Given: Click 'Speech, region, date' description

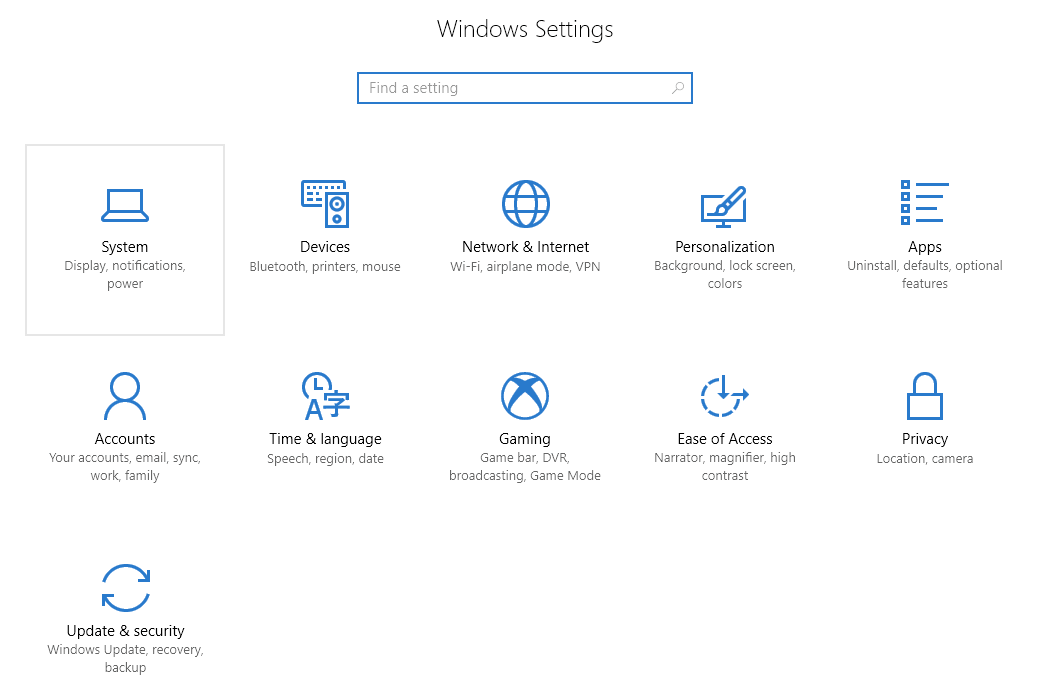Looking at the screenshot, I should (x=325, y=459).
